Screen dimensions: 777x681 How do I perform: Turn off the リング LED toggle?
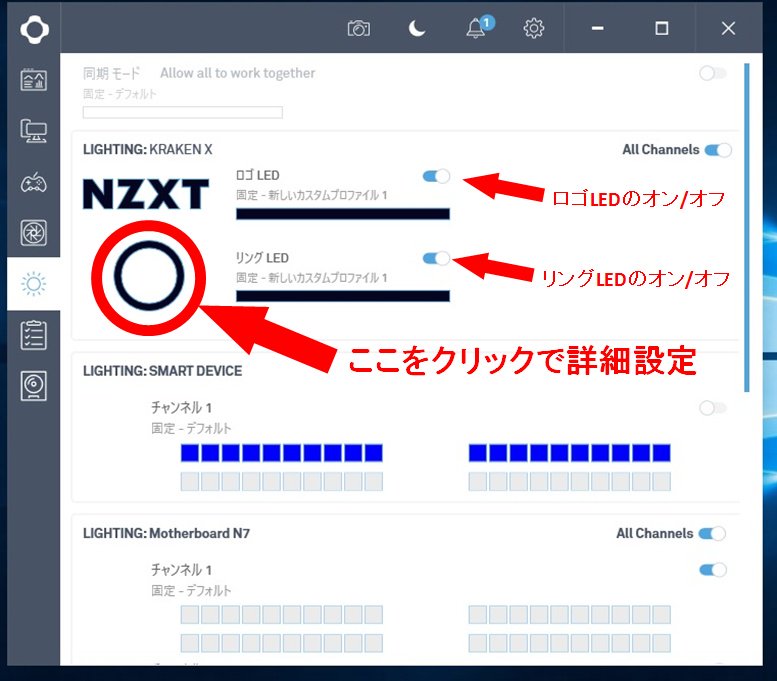(436, 258)
